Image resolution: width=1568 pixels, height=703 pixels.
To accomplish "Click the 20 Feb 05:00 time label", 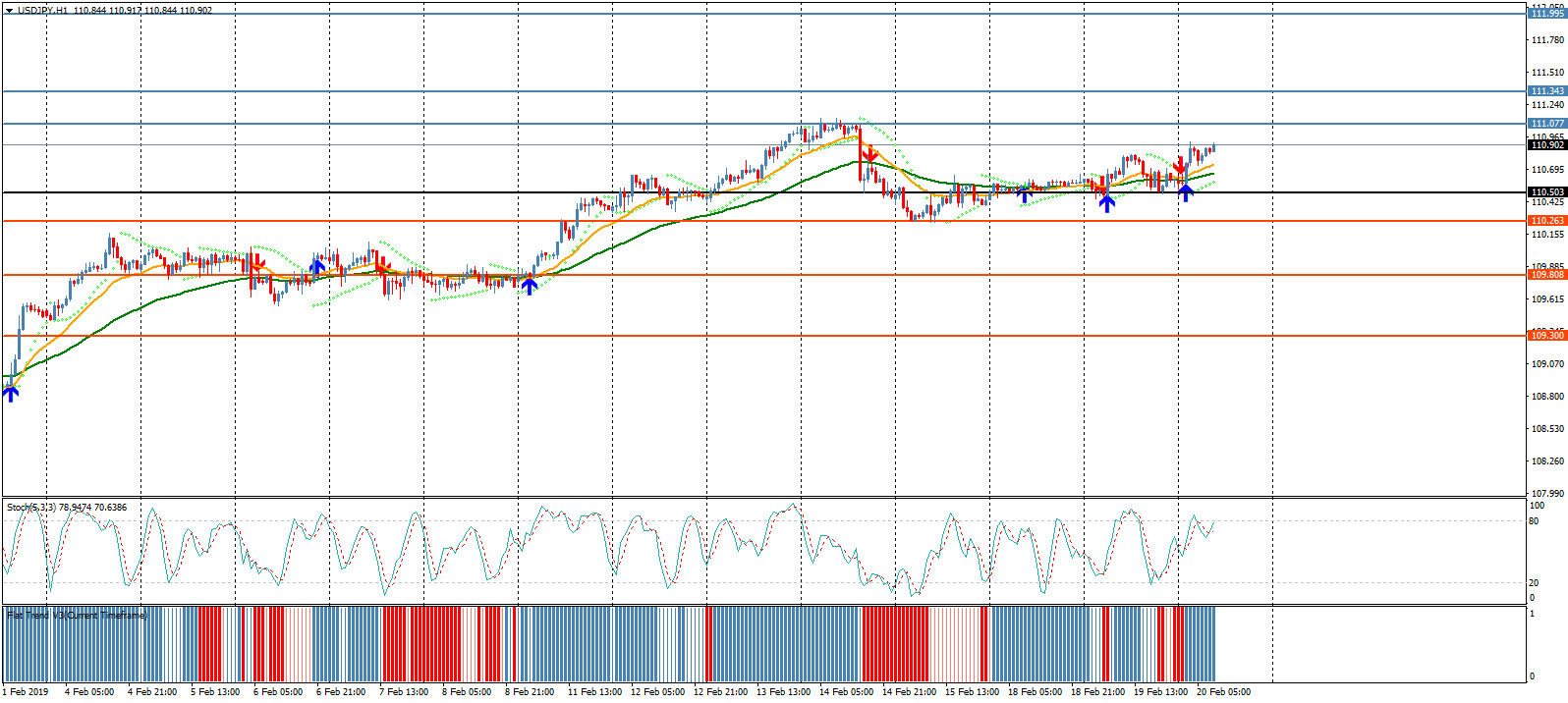I will [x=1223, y=692].
